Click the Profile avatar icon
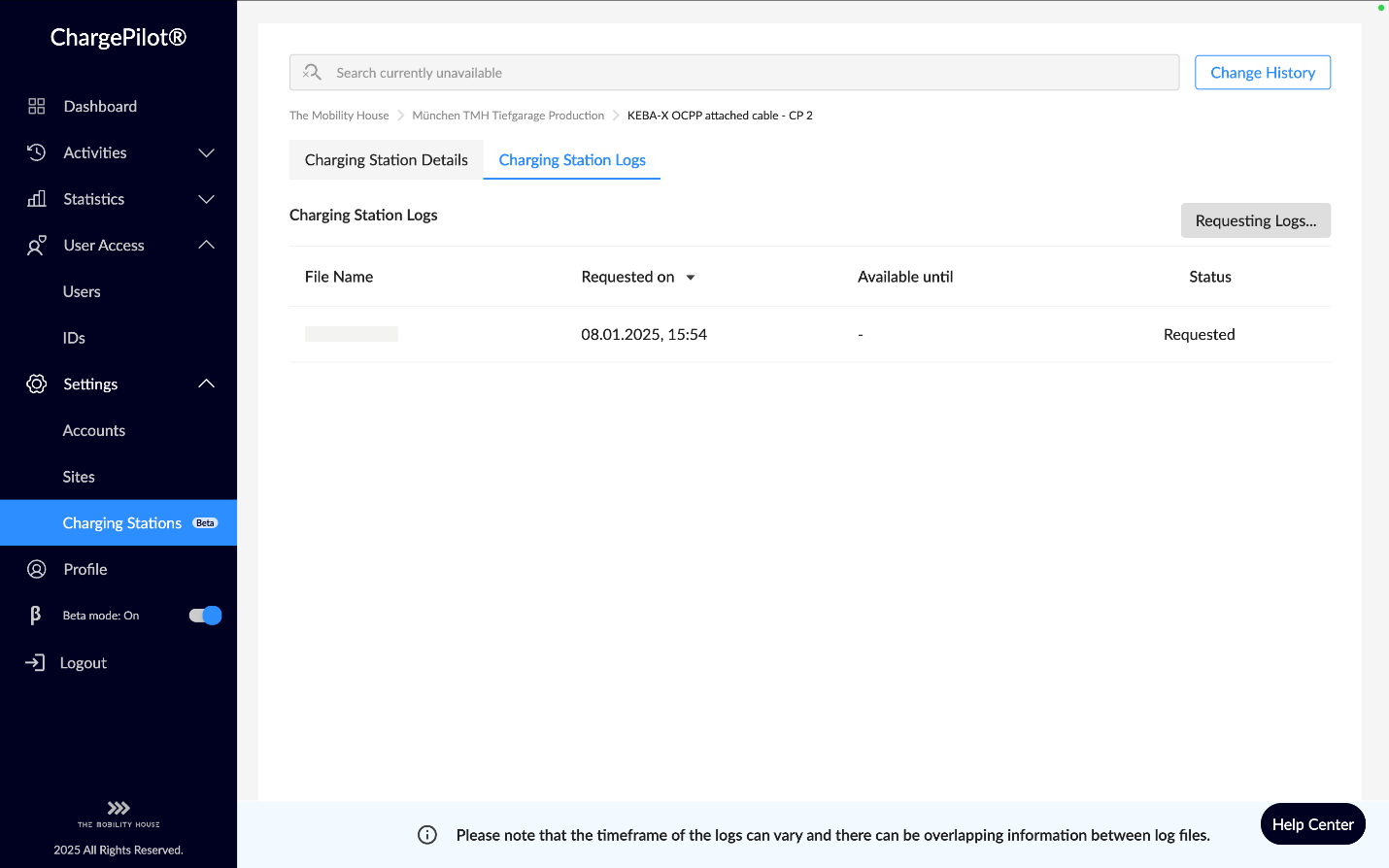 coord(37,570)
